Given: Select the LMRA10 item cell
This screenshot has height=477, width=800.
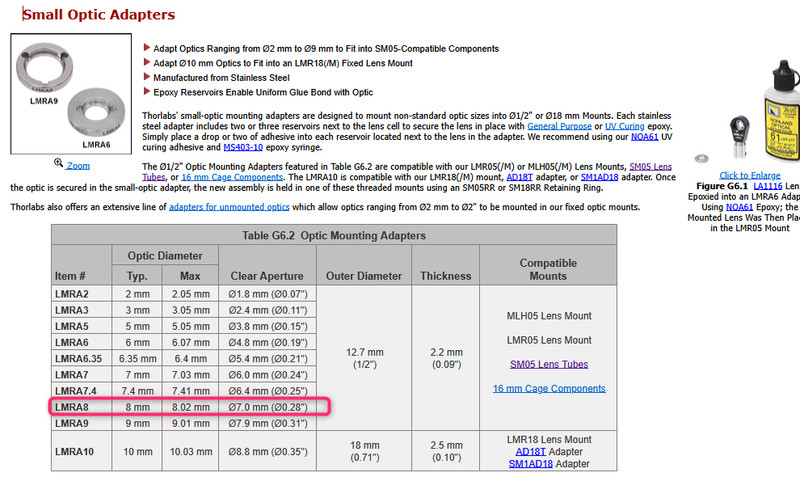Looking at the screenshot, I should [82, 451].
